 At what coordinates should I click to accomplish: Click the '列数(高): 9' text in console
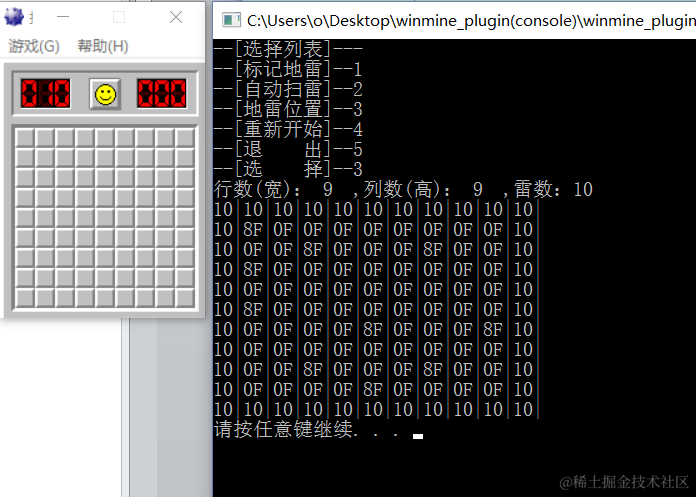(423, 189)
